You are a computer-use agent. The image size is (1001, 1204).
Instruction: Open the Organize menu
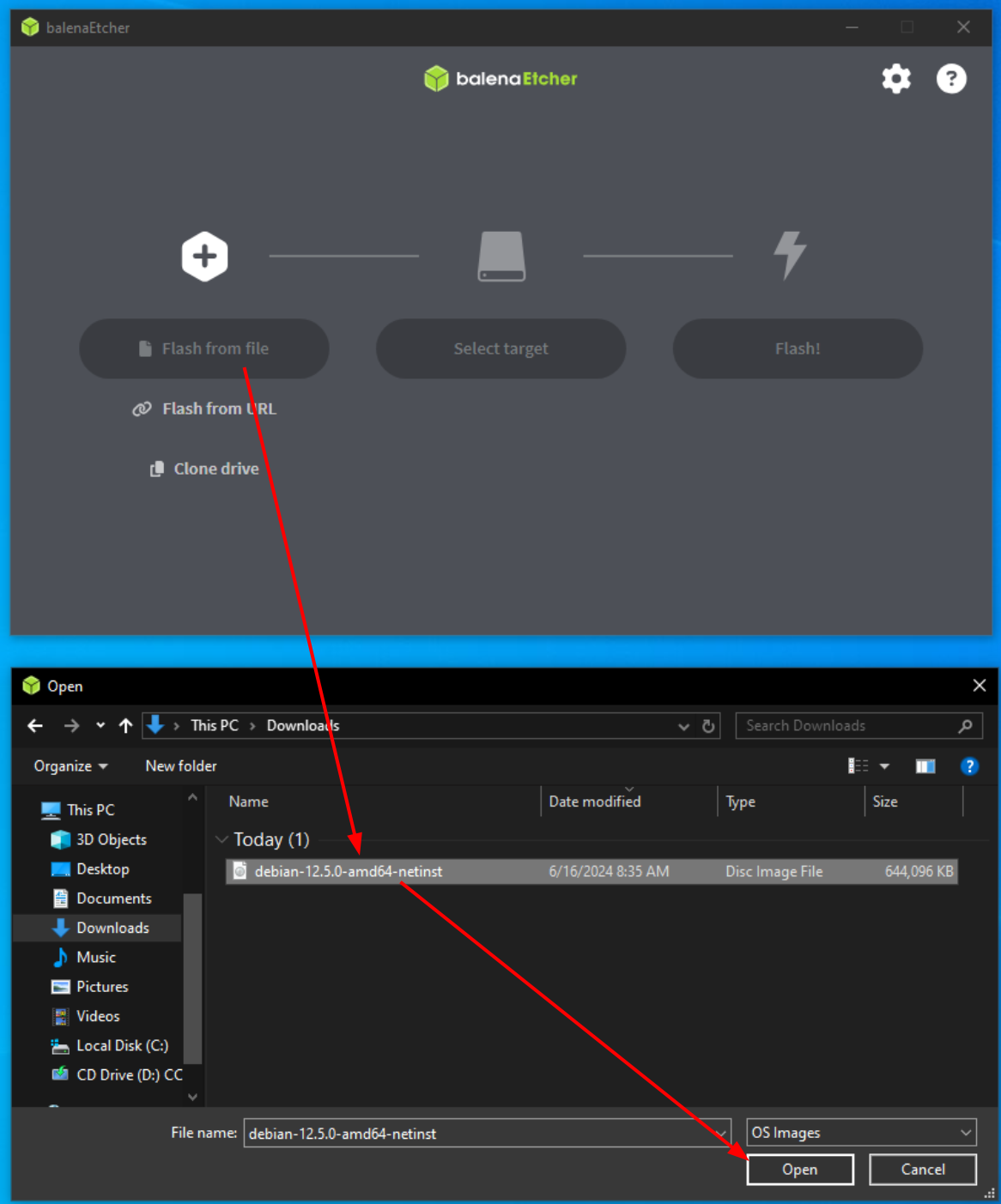point(70,766)
